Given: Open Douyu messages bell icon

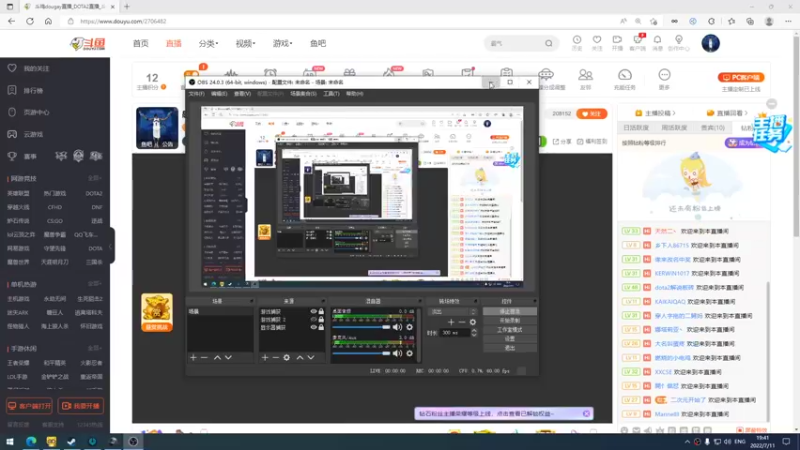Looking at the screenshot, I should pyautogui.click(x=658, y=40).
